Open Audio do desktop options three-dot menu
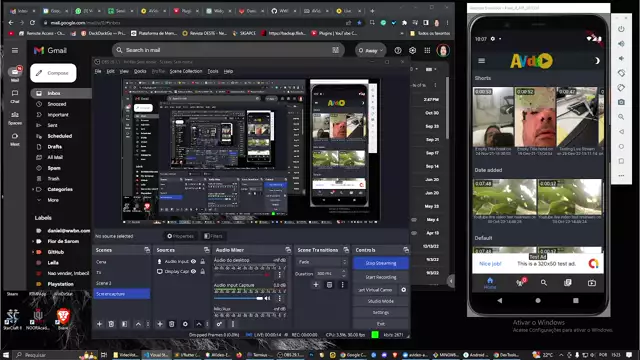Viewport: 640px width, 360px height. pyautogui.click(x=280, y=275)
